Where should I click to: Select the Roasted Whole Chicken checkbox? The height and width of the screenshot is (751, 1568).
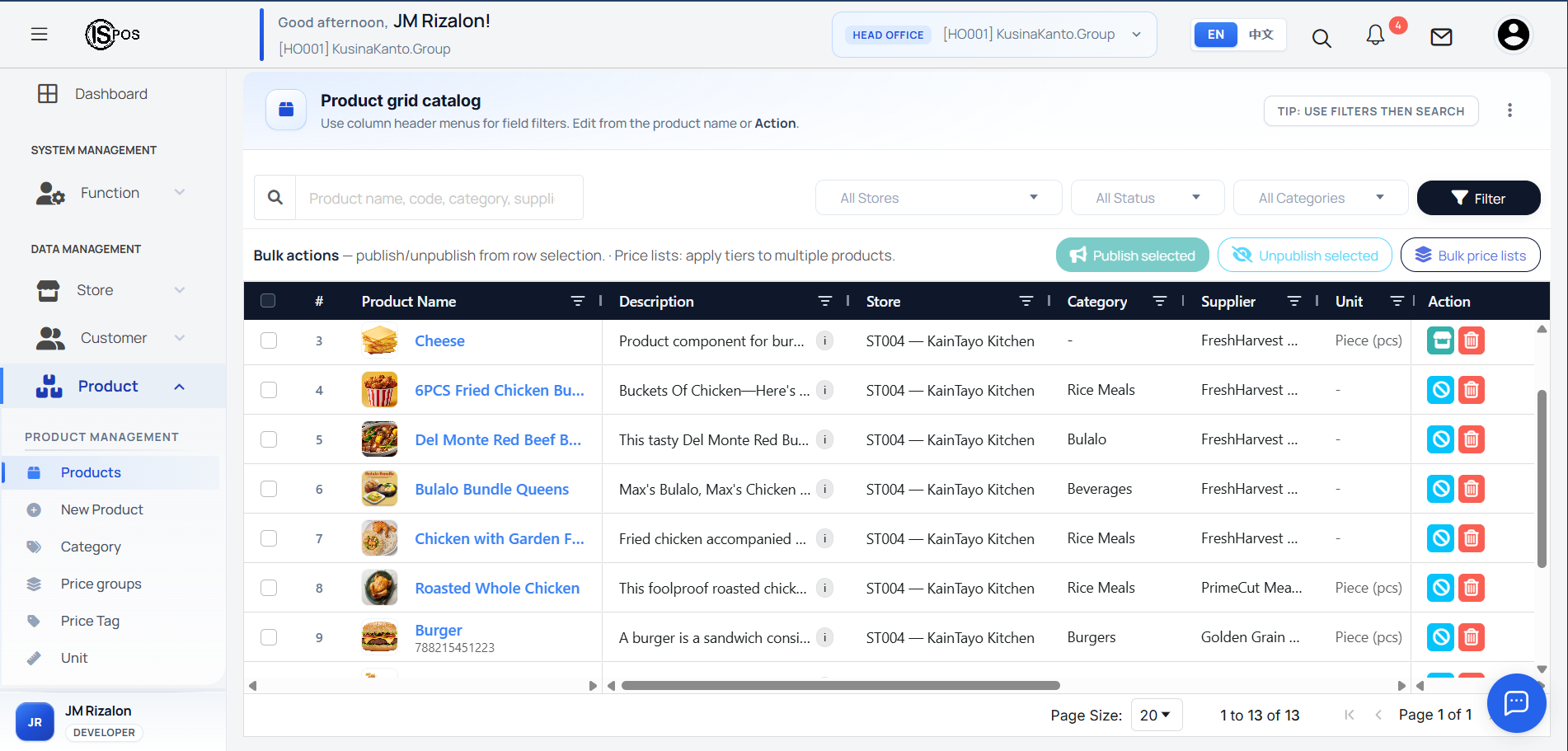[x=269, y=588]
